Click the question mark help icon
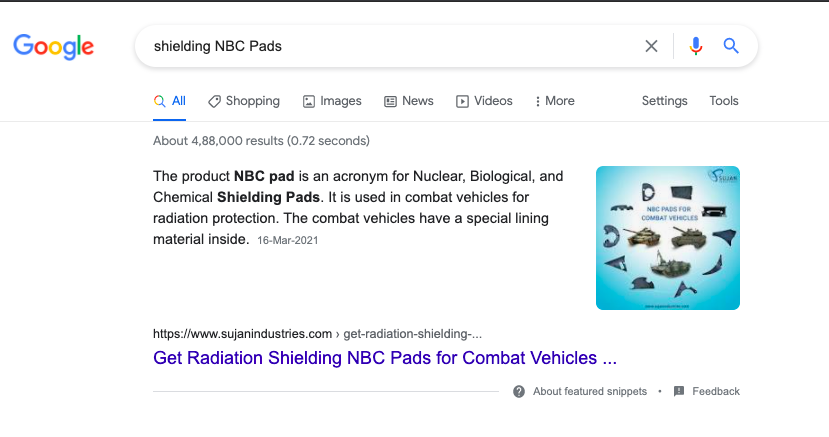This screenshot has width=829, height=437. tap(519, 391)
